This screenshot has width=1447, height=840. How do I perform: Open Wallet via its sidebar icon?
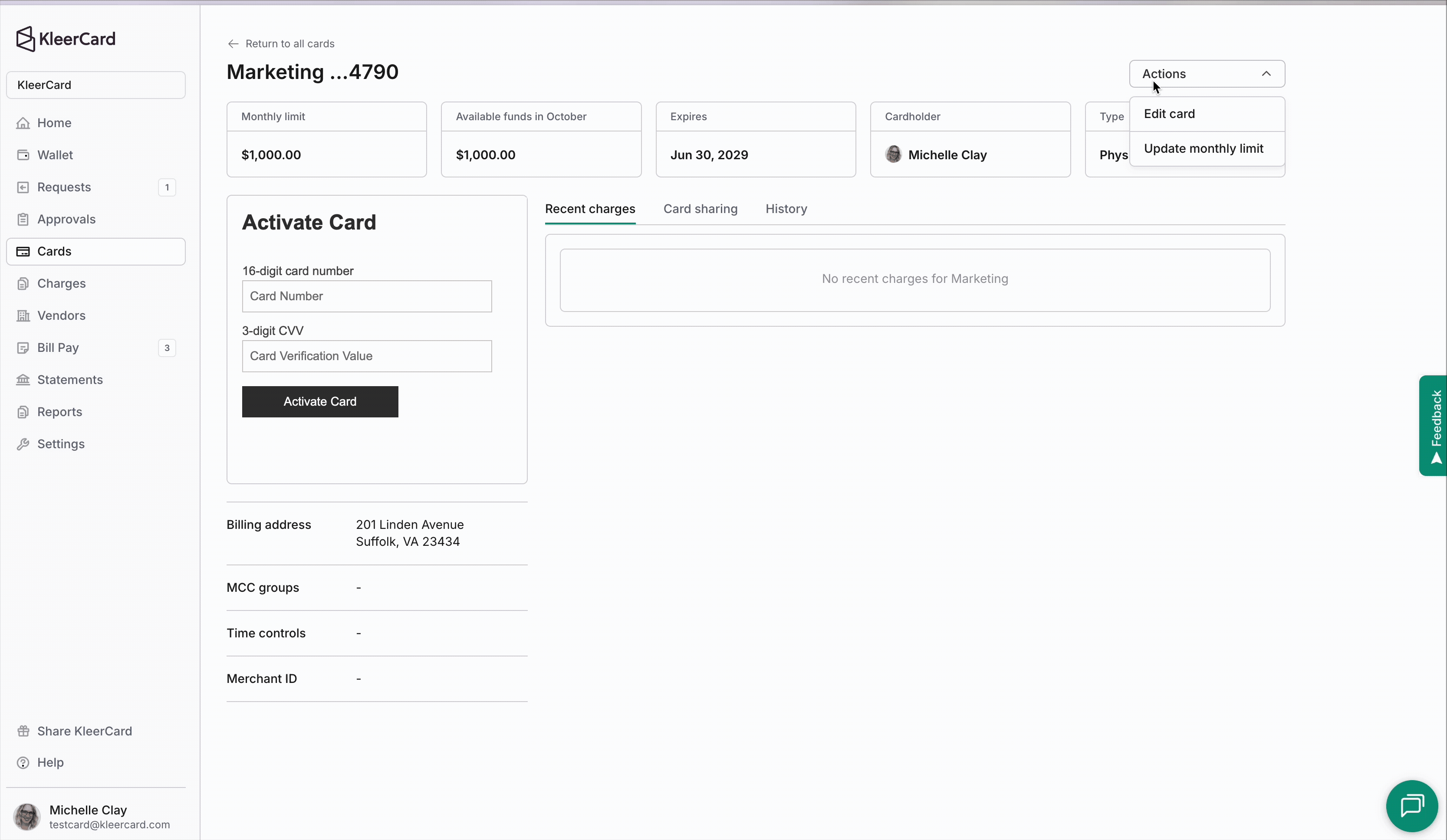(x=23, y=155)
